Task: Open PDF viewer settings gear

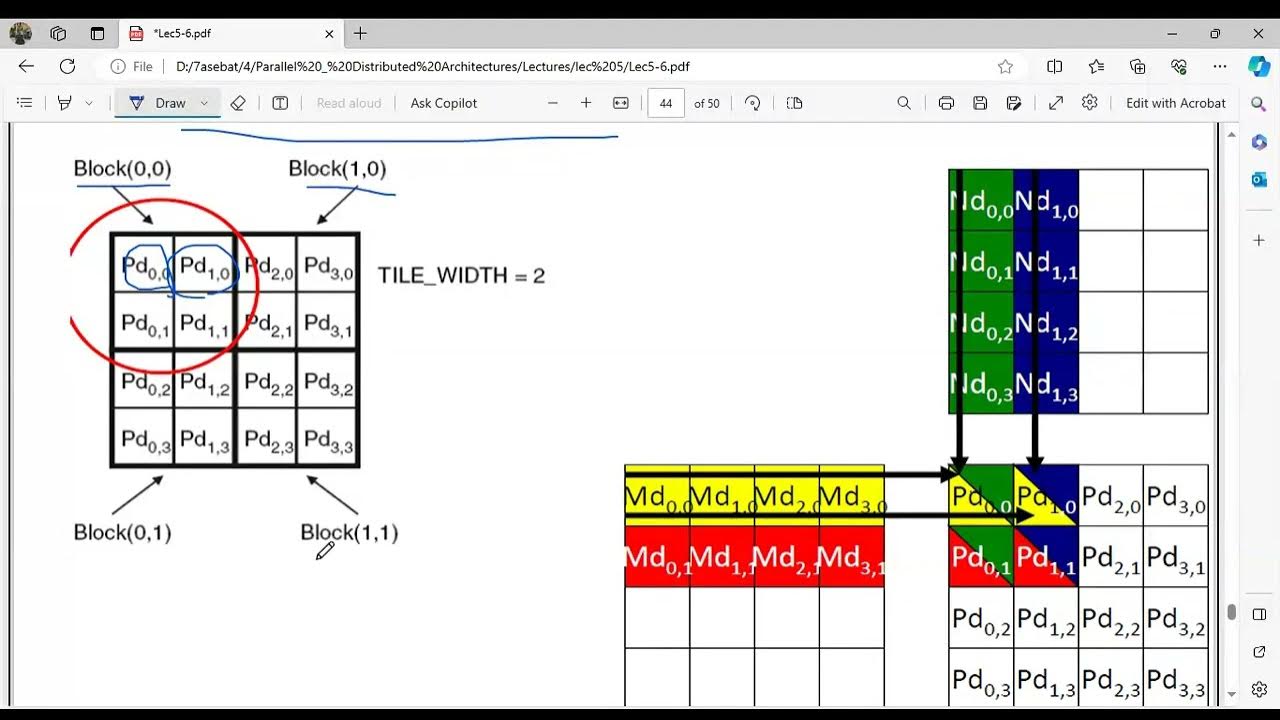Action: tap(1090, 103)
